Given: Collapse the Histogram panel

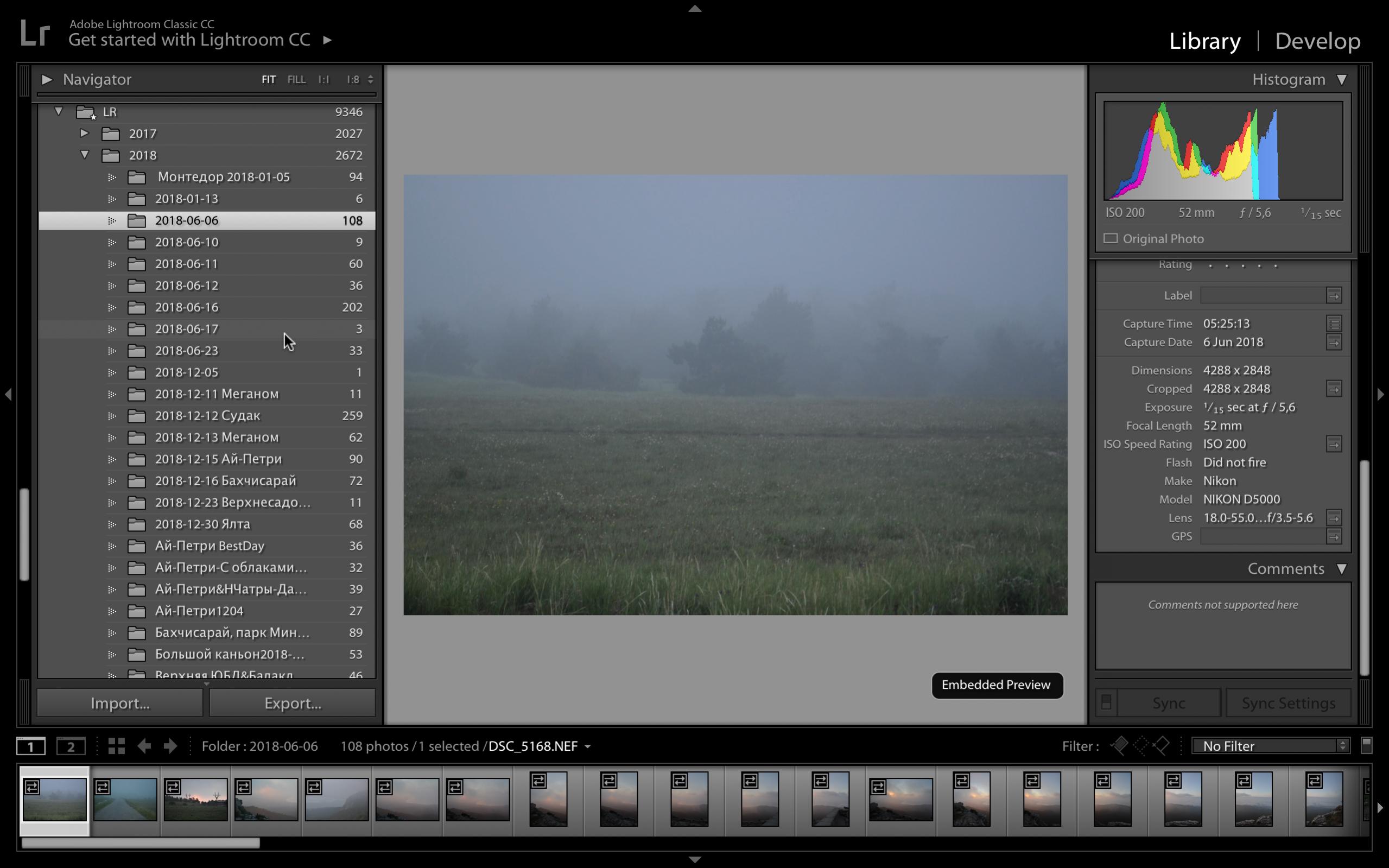Looking at the screenshot, I should pyautogui.click(x=1341, y=79).
